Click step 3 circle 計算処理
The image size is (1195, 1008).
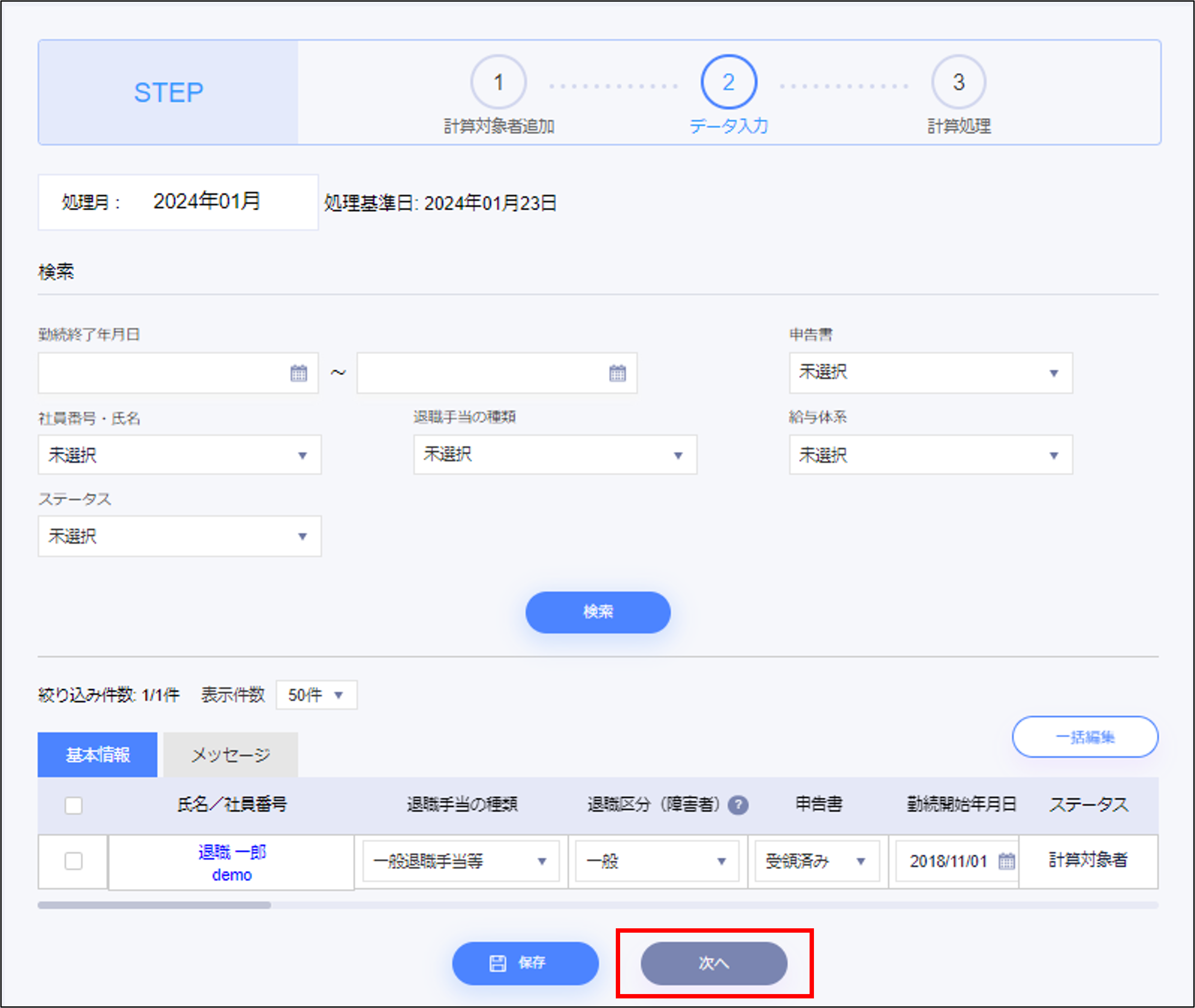pos(959,82)
